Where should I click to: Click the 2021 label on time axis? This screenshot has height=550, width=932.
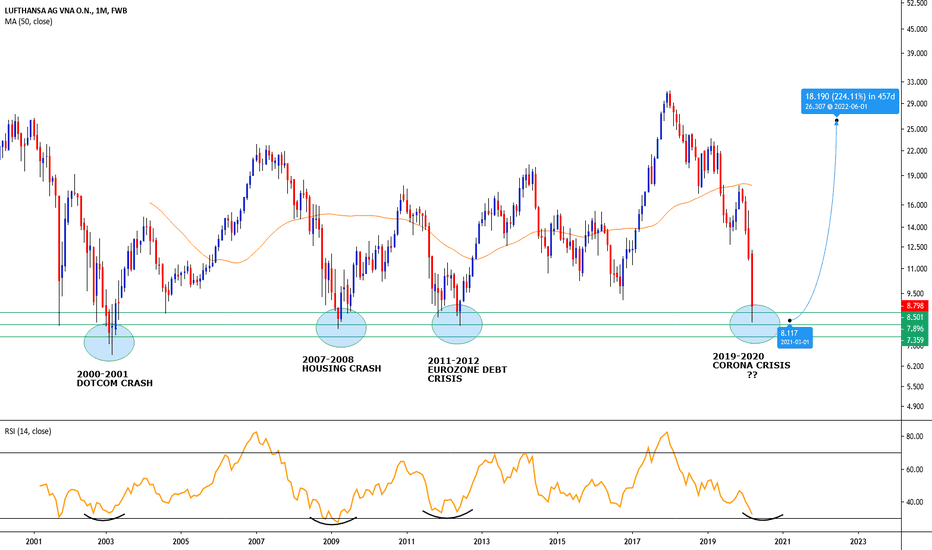click(783, 542)
